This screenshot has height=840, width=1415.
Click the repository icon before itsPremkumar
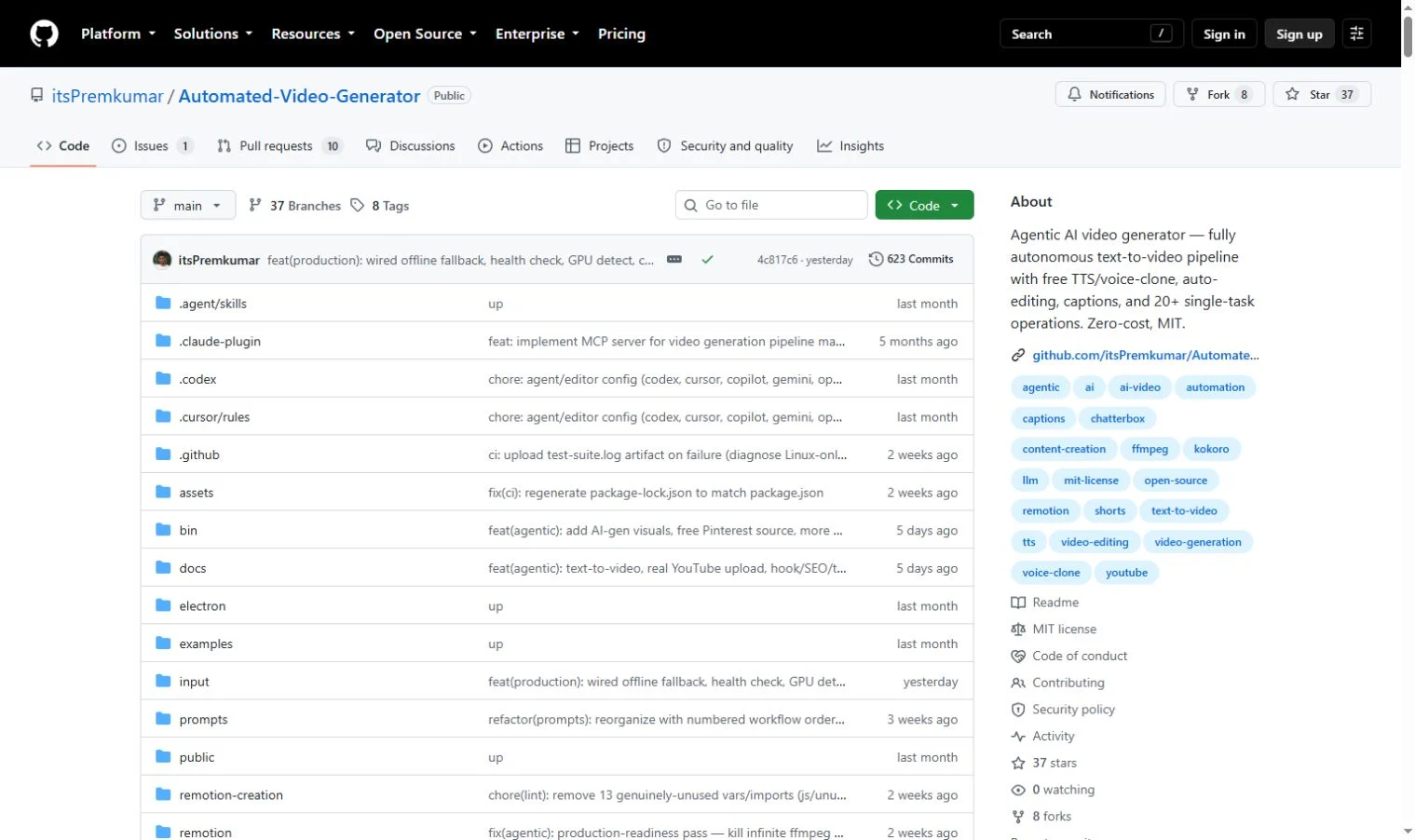pos(37,95)
